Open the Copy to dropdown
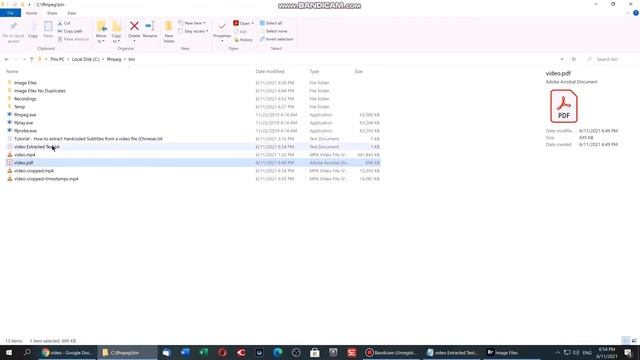The image size is (640, 360). coord(116,32)
